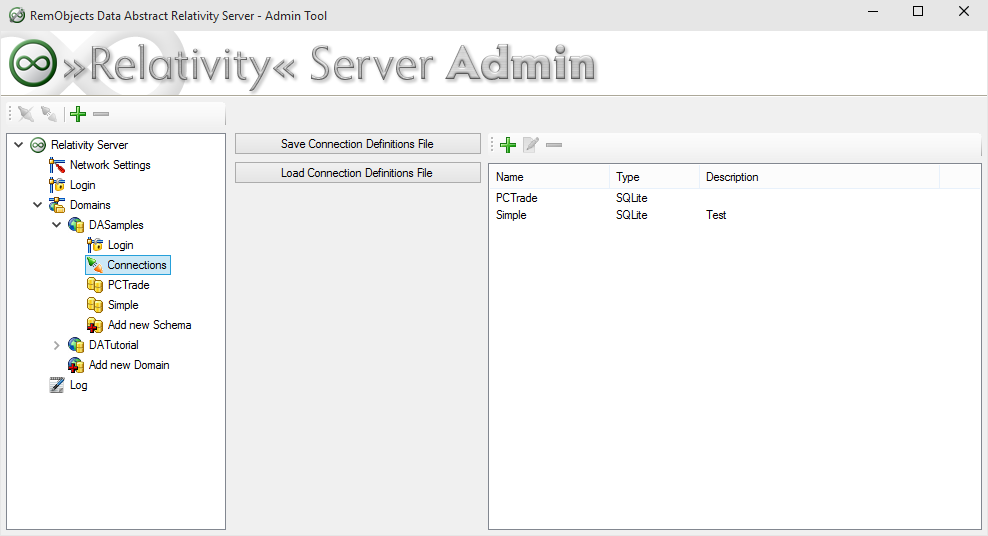The image size is (988, 536).
Task: Click the DASamples globe icon
Action: click(76, 225)
